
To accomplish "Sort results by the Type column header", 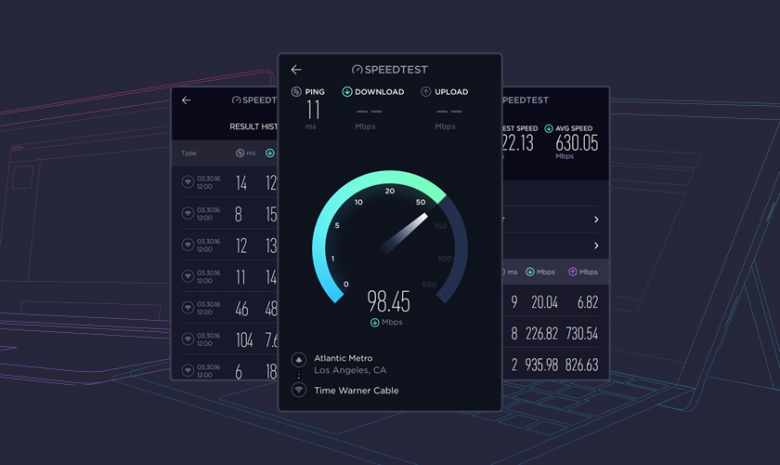I will [188, 153].
